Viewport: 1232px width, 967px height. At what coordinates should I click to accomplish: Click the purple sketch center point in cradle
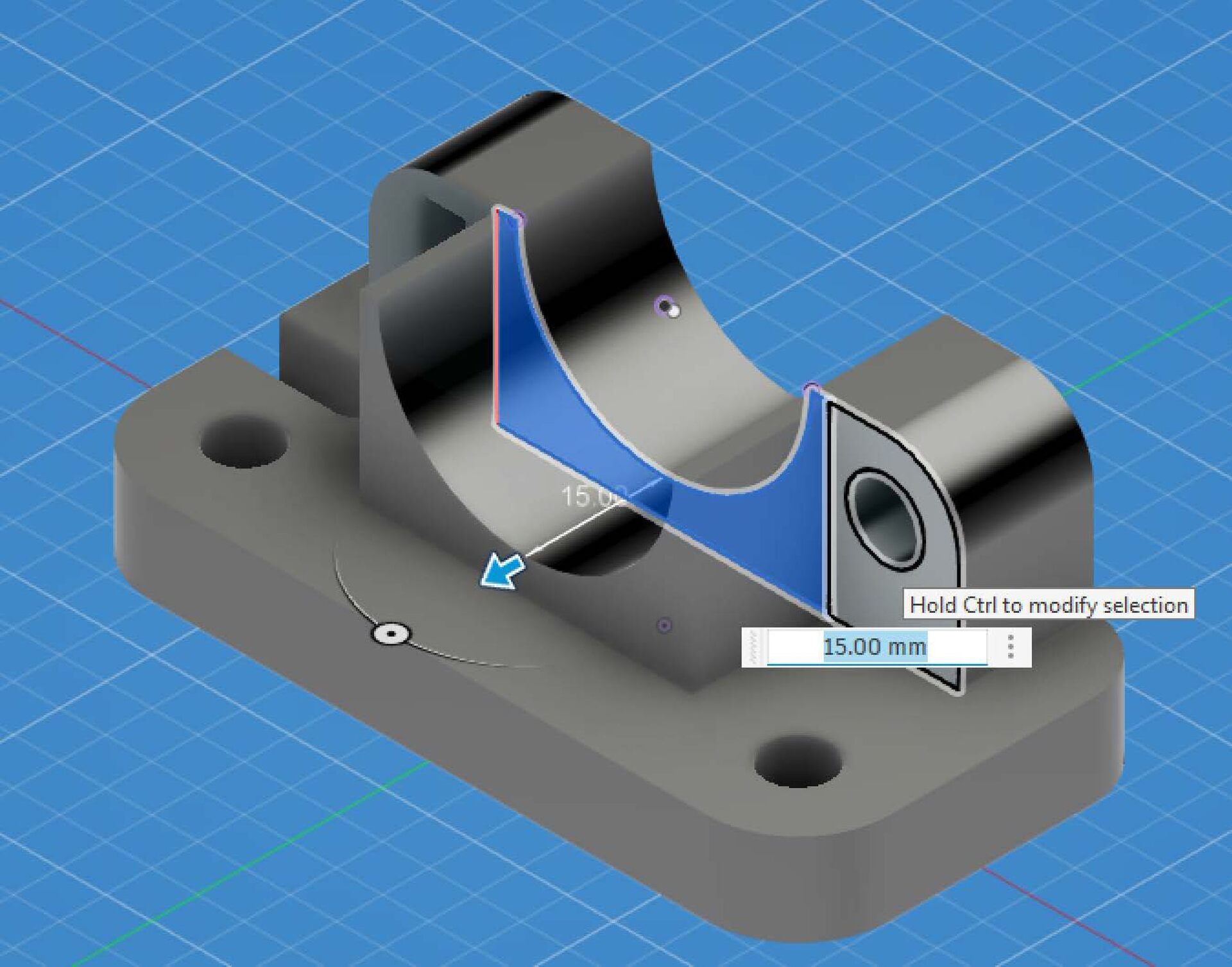pos(665,305)
